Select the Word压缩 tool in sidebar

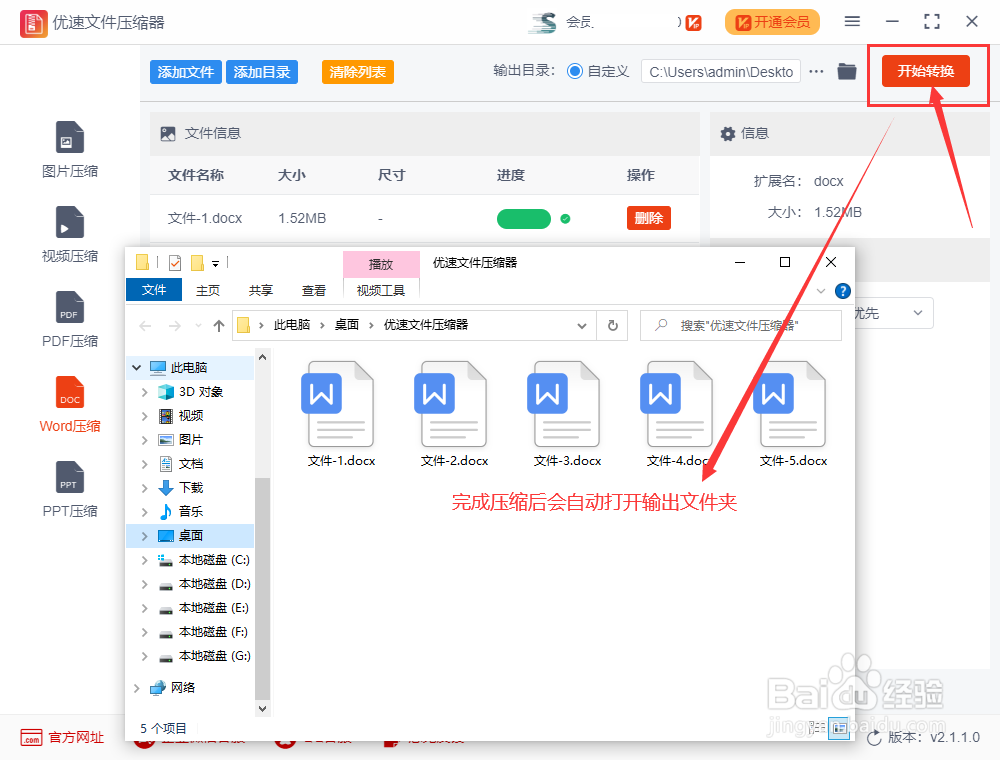pos(70,404)
